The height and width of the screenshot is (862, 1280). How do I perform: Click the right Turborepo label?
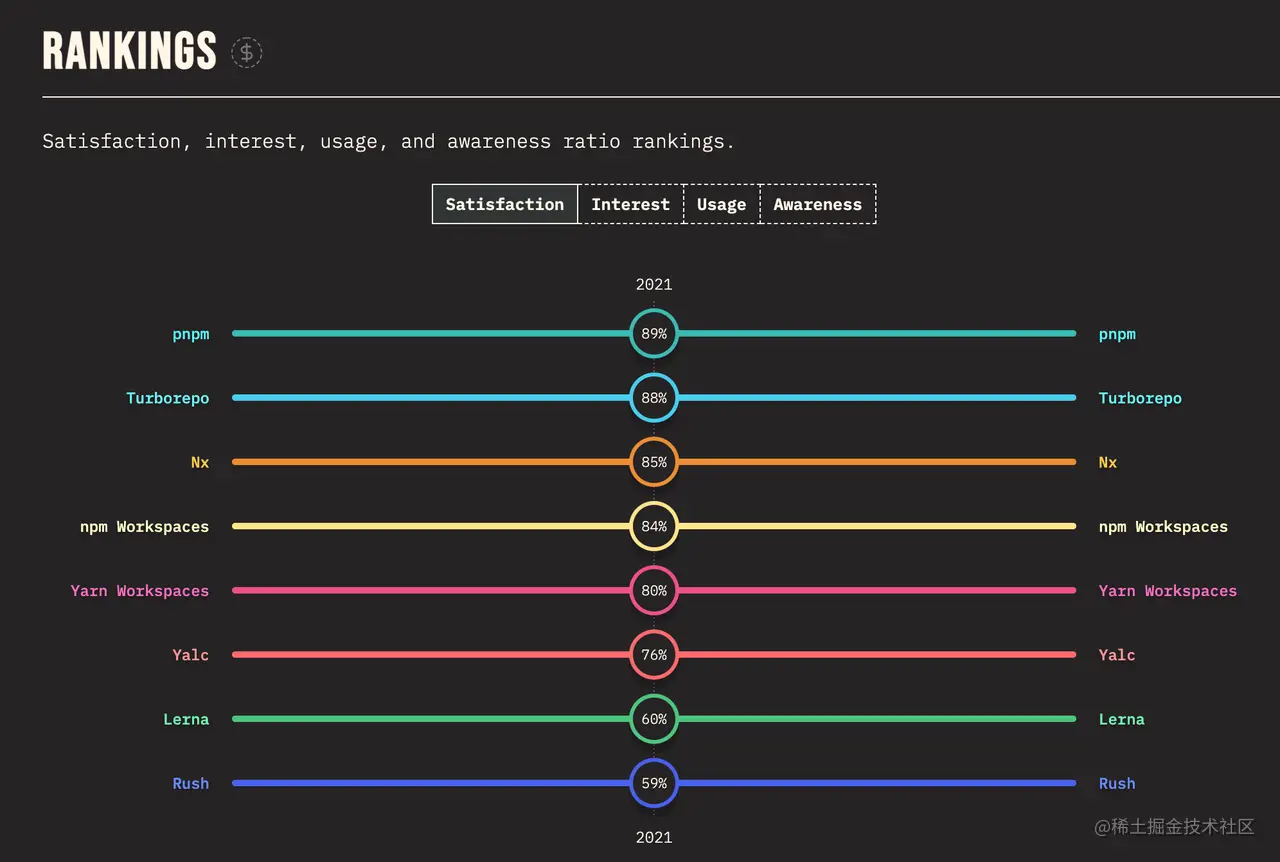(x=1140, y=398)
